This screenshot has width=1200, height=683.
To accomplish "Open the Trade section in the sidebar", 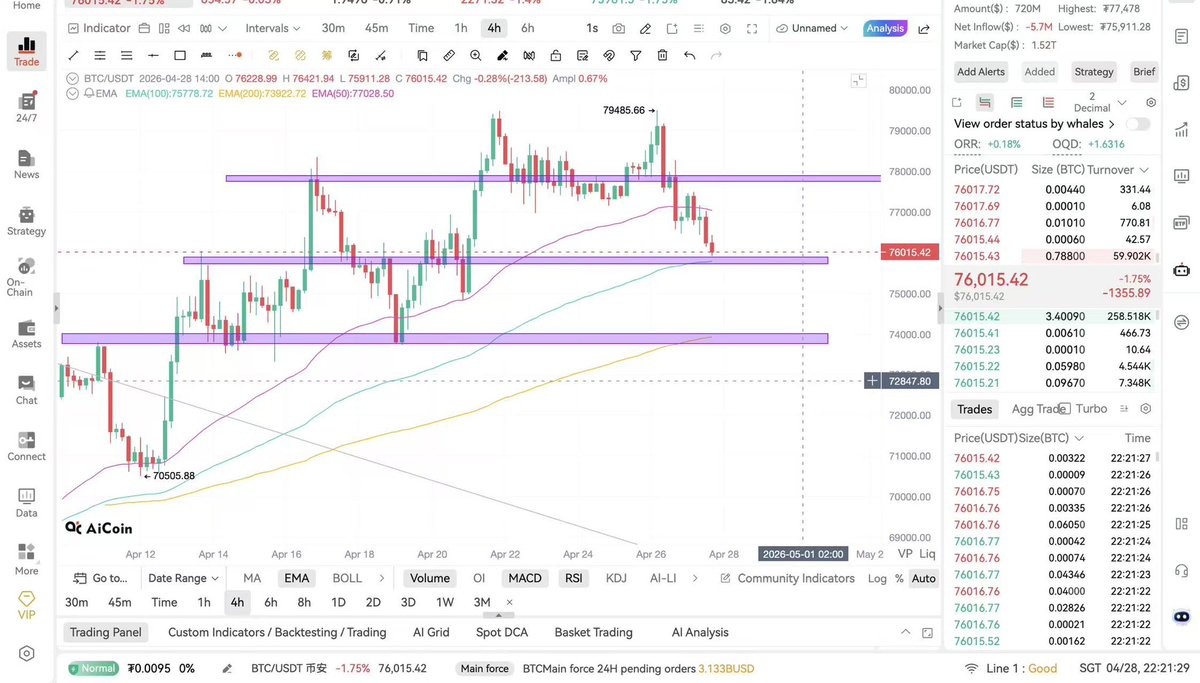I will 27,51.
